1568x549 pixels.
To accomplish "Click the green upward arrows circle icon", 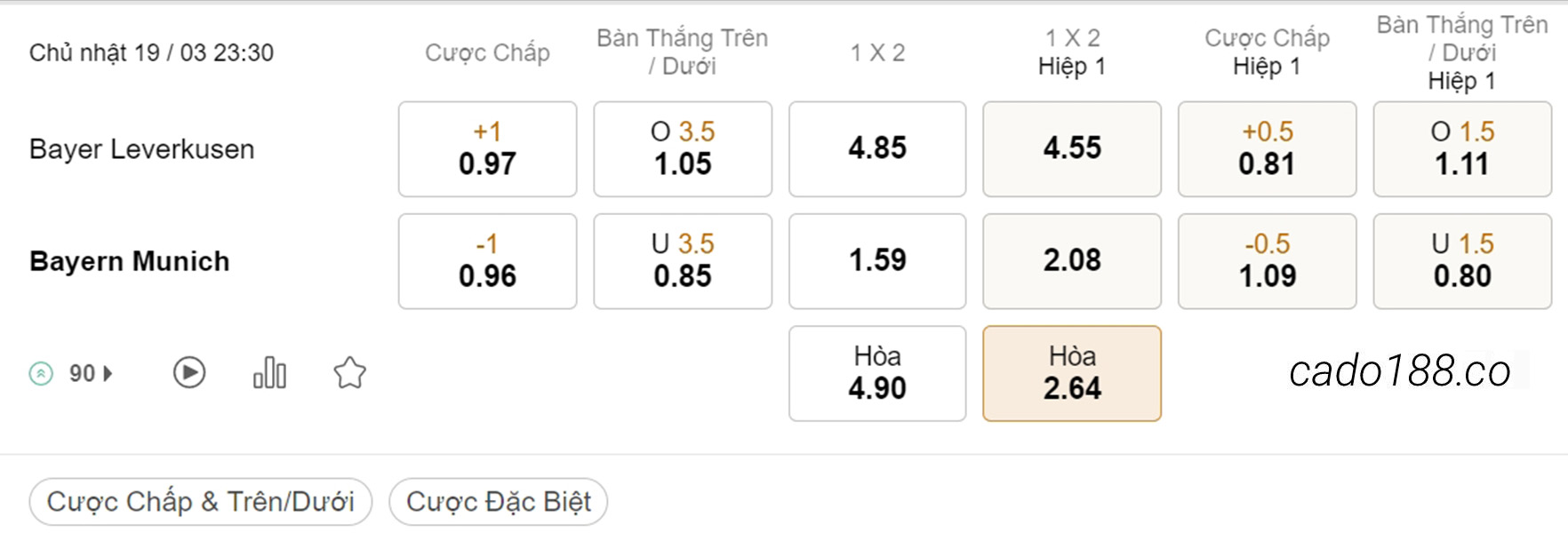I will click(41, 373).
